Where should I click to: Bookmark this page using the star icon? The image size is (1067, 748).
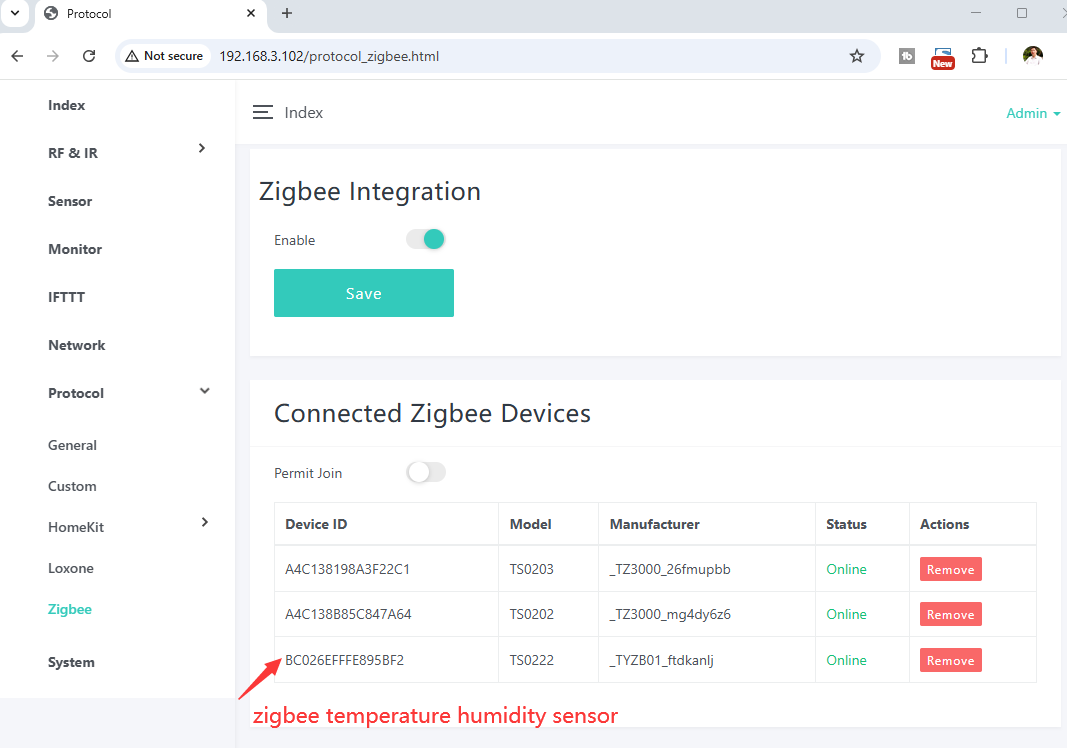click(x=856, y=56)
